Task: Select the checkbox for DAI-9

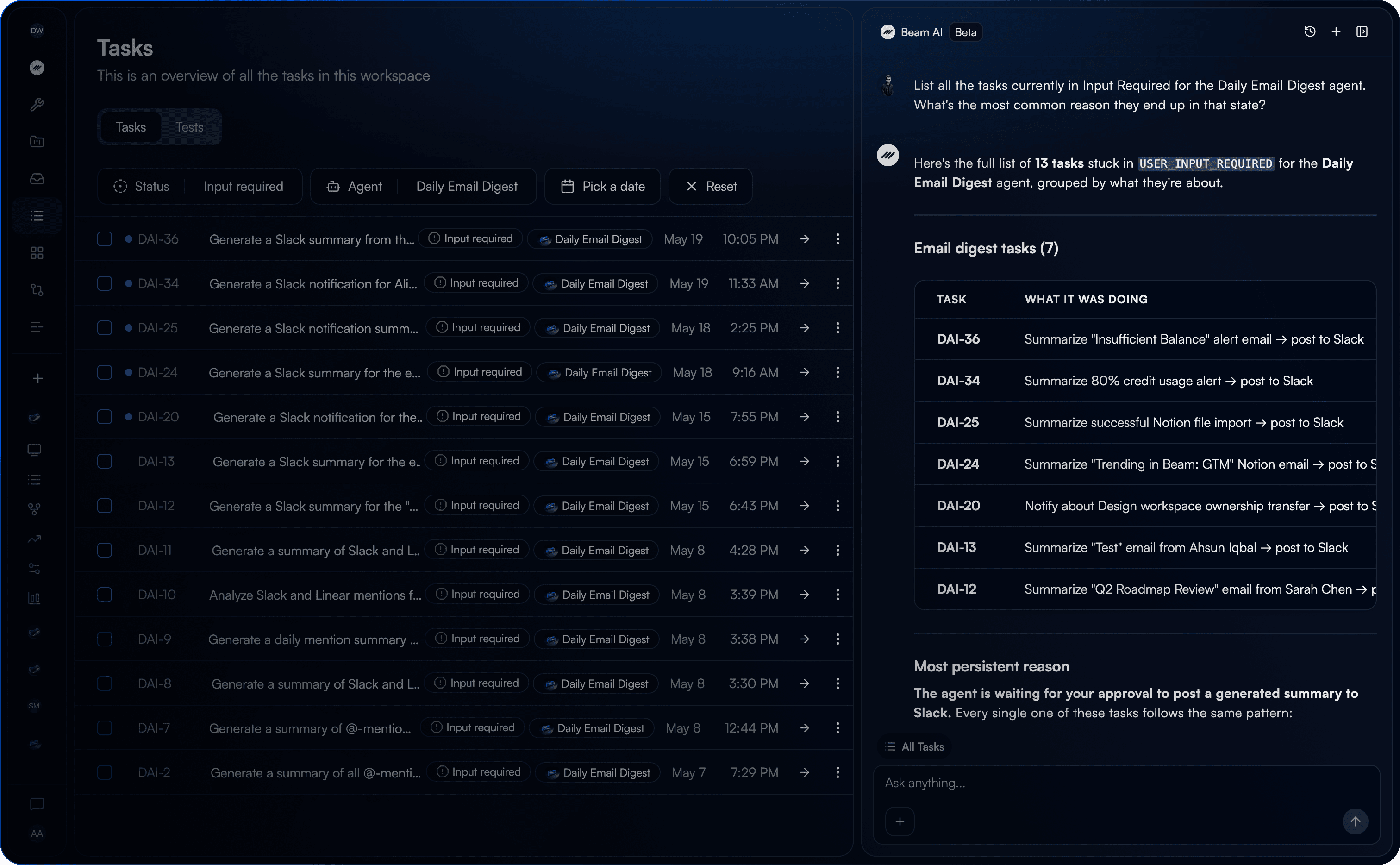Action: pyautogui.click(x=105, y=639)
